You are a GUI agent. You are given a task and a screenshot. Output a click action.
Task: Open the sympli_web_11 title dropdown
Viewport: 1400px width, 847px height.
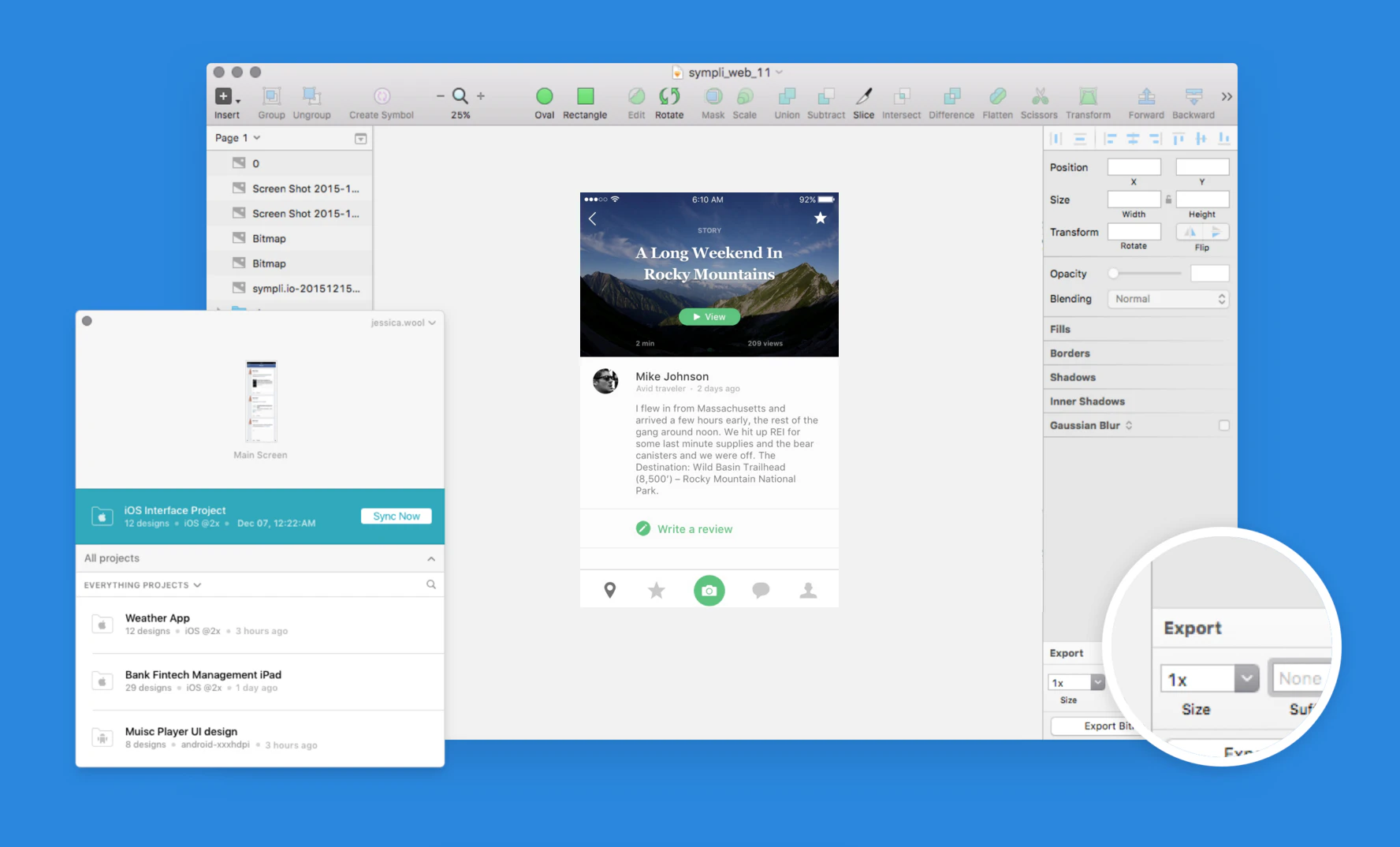click(x=779, y=72)
